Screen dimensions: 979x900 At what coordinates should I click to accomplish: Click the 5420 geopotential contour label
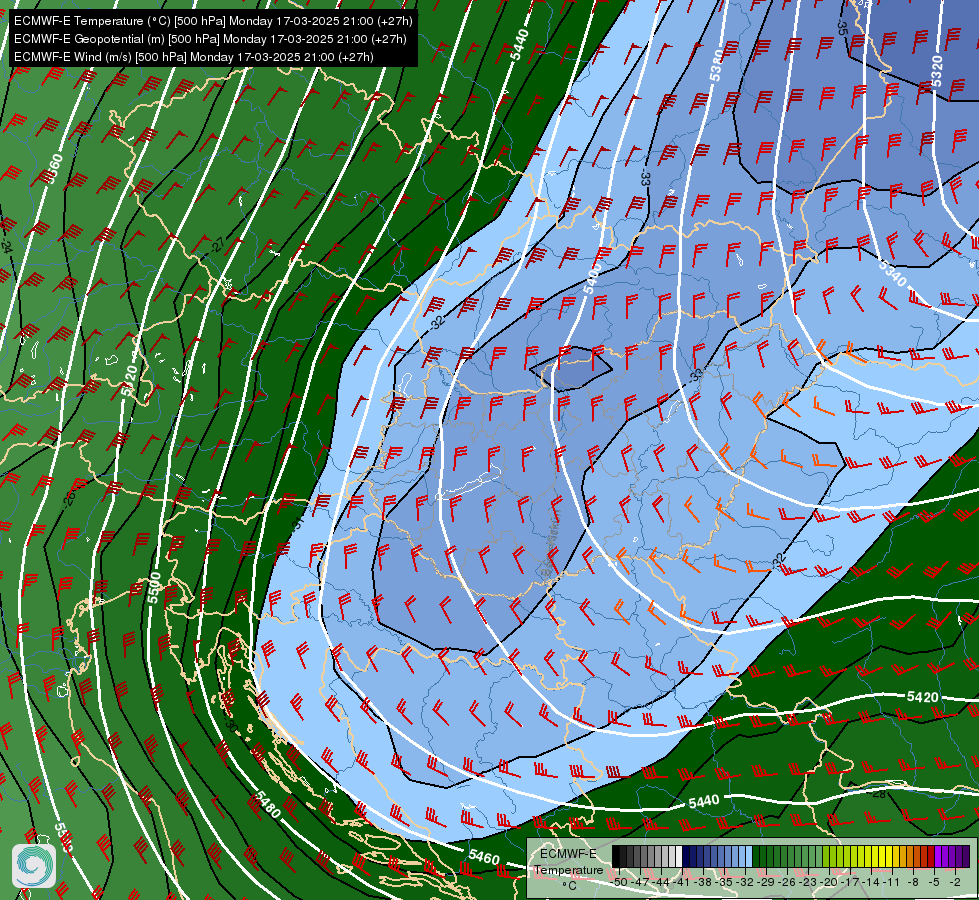923,697
